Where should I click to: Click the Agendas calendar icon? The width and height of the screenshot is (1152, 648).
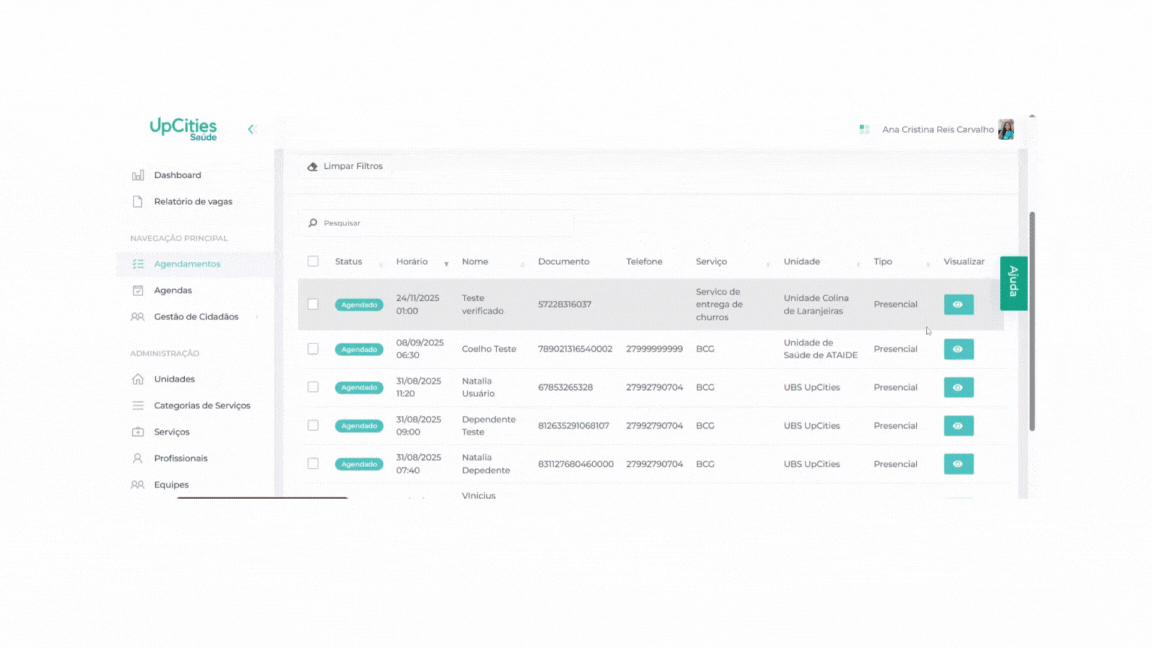click(137, 290)
